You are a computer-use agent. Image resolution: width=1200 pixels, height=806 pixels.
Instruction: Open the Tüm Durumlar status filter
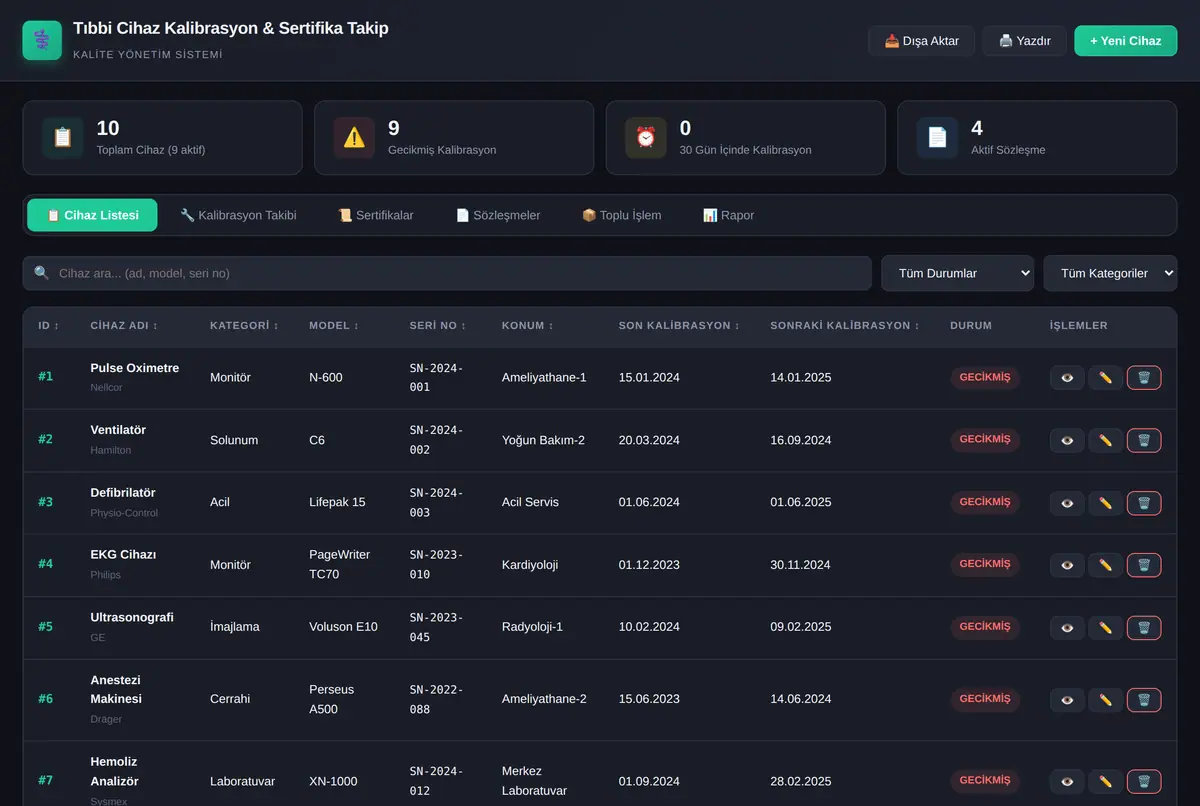click(x=957, y=273)
